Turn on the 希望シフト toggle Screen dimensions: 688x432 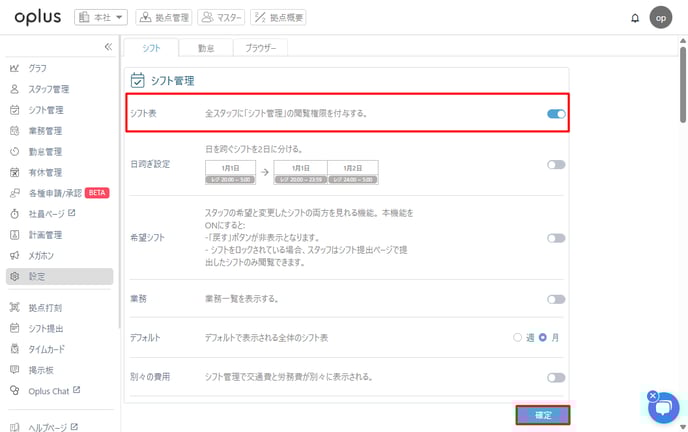click(x=556, y=238)
